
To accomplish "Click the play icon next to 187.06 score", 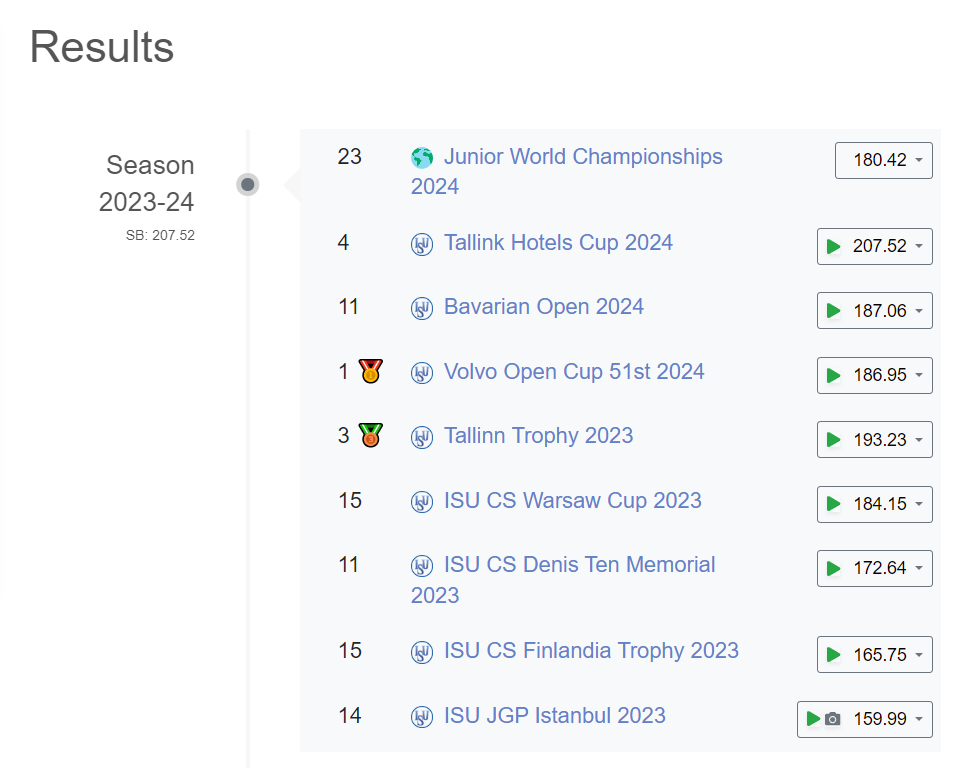I will 833,311.
